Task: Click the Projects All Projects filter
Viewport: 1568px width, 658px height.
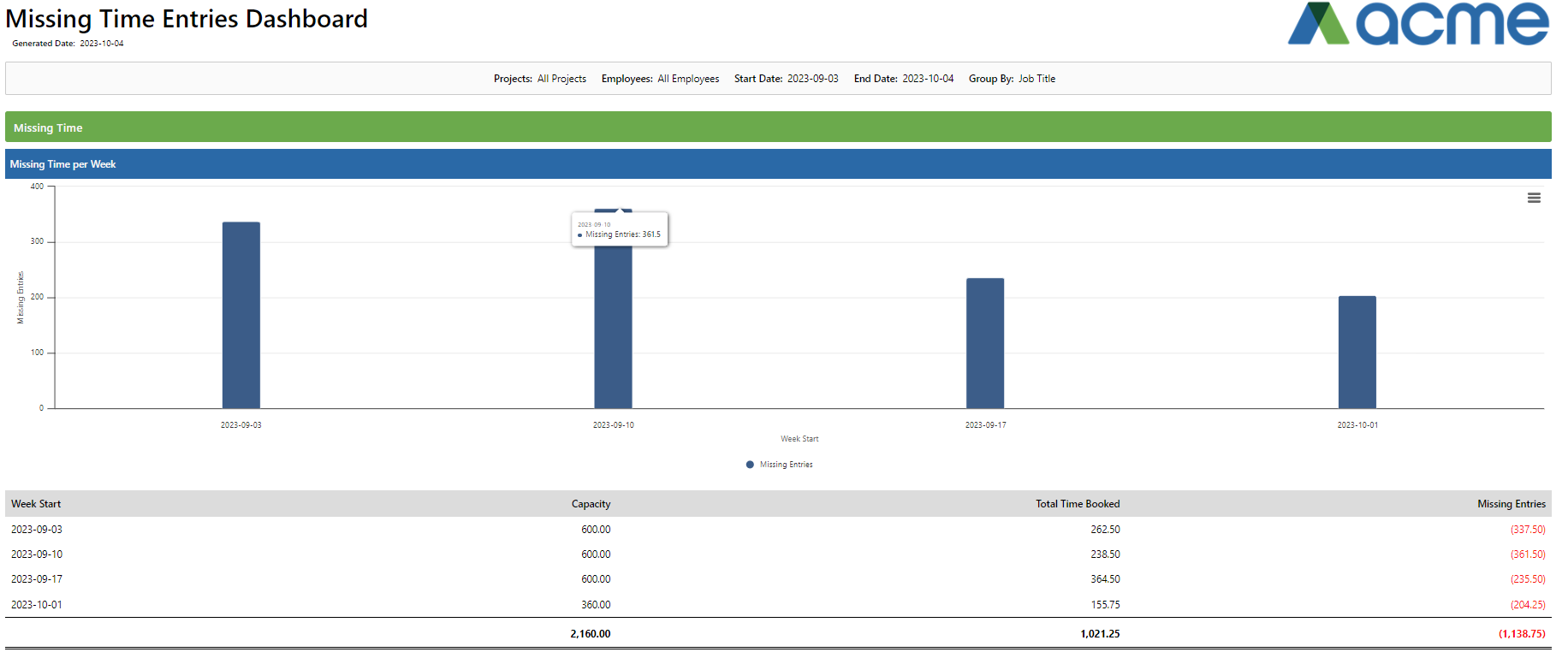Action: pos(540,79)
